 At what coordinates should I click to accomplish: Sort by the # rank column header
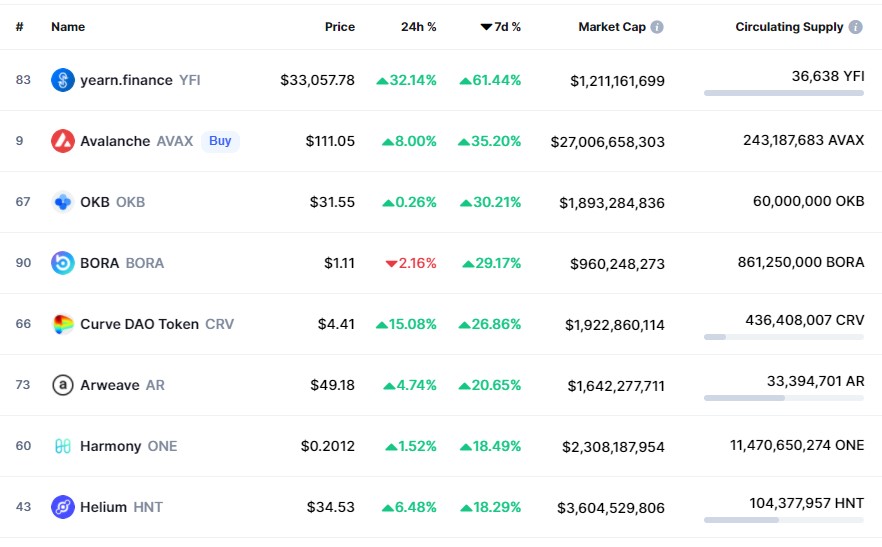20,27
